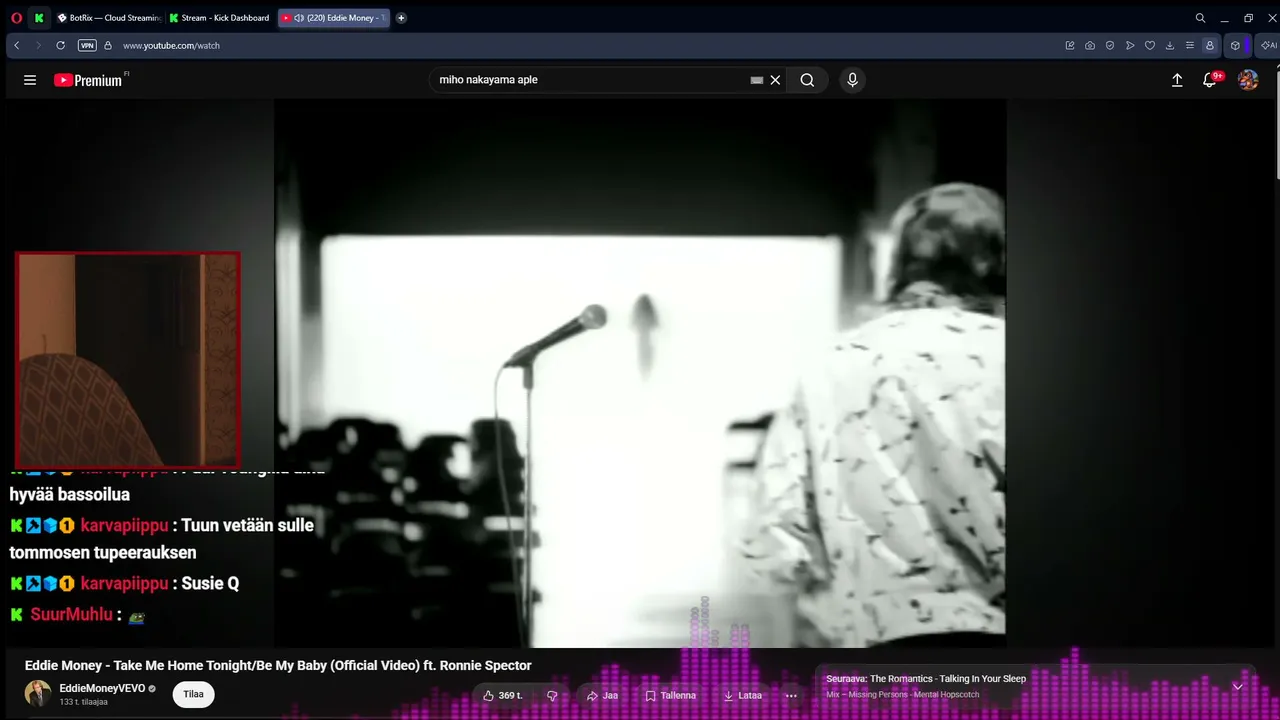Open the browser profile icon
Image resolution: width=1280 pixels, height=720 pixels.
1210,45
